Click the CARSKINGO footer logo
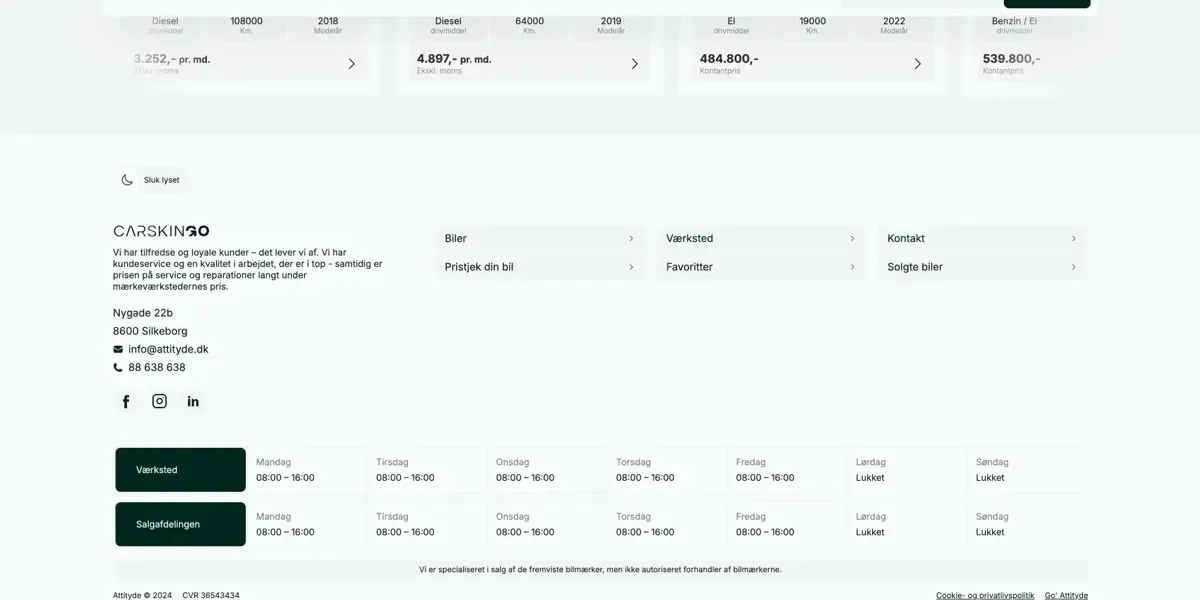 [161, 231]
